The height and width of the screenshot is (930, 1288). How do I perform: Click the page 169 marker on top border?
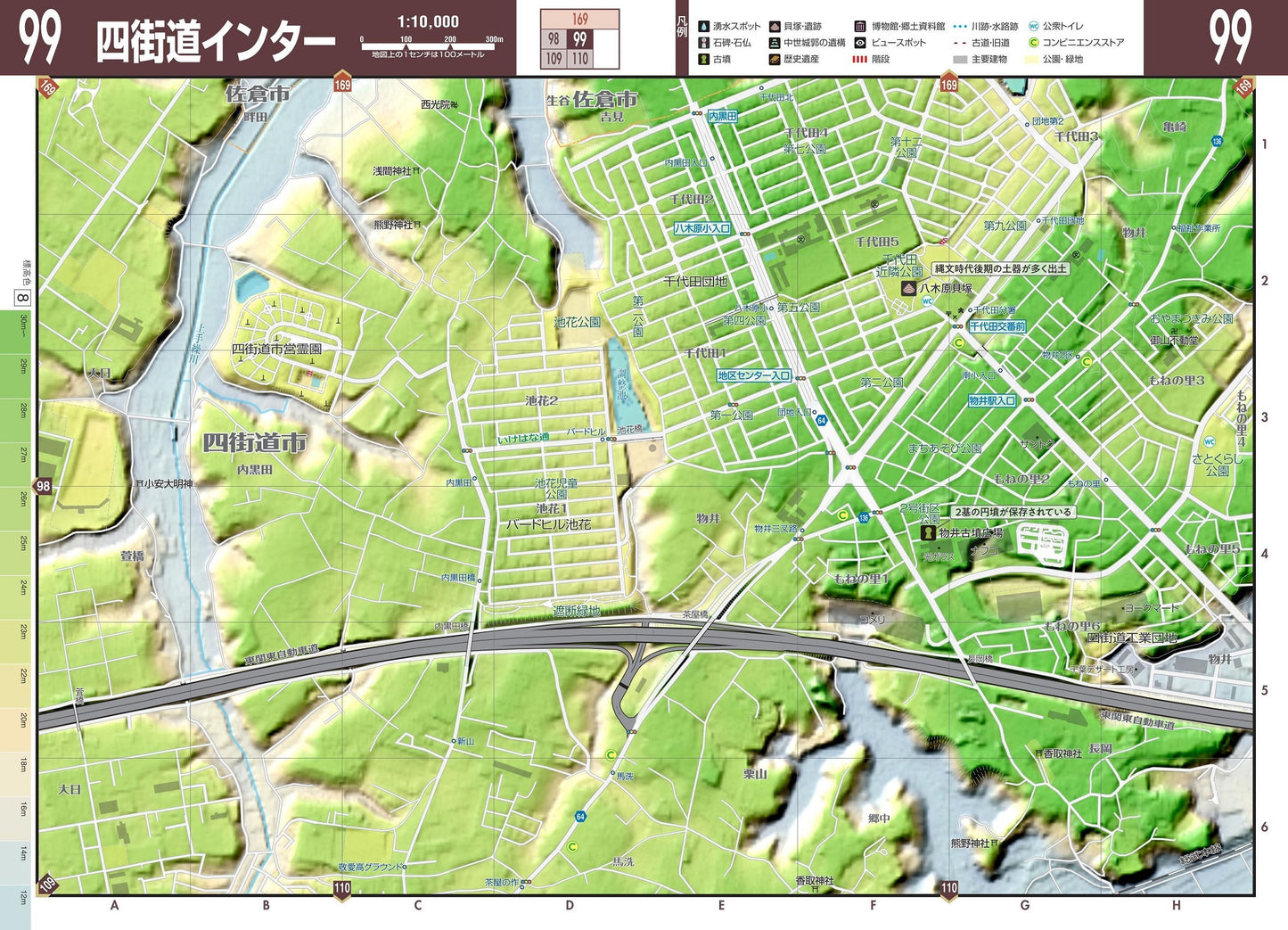[x=342, y=85]
